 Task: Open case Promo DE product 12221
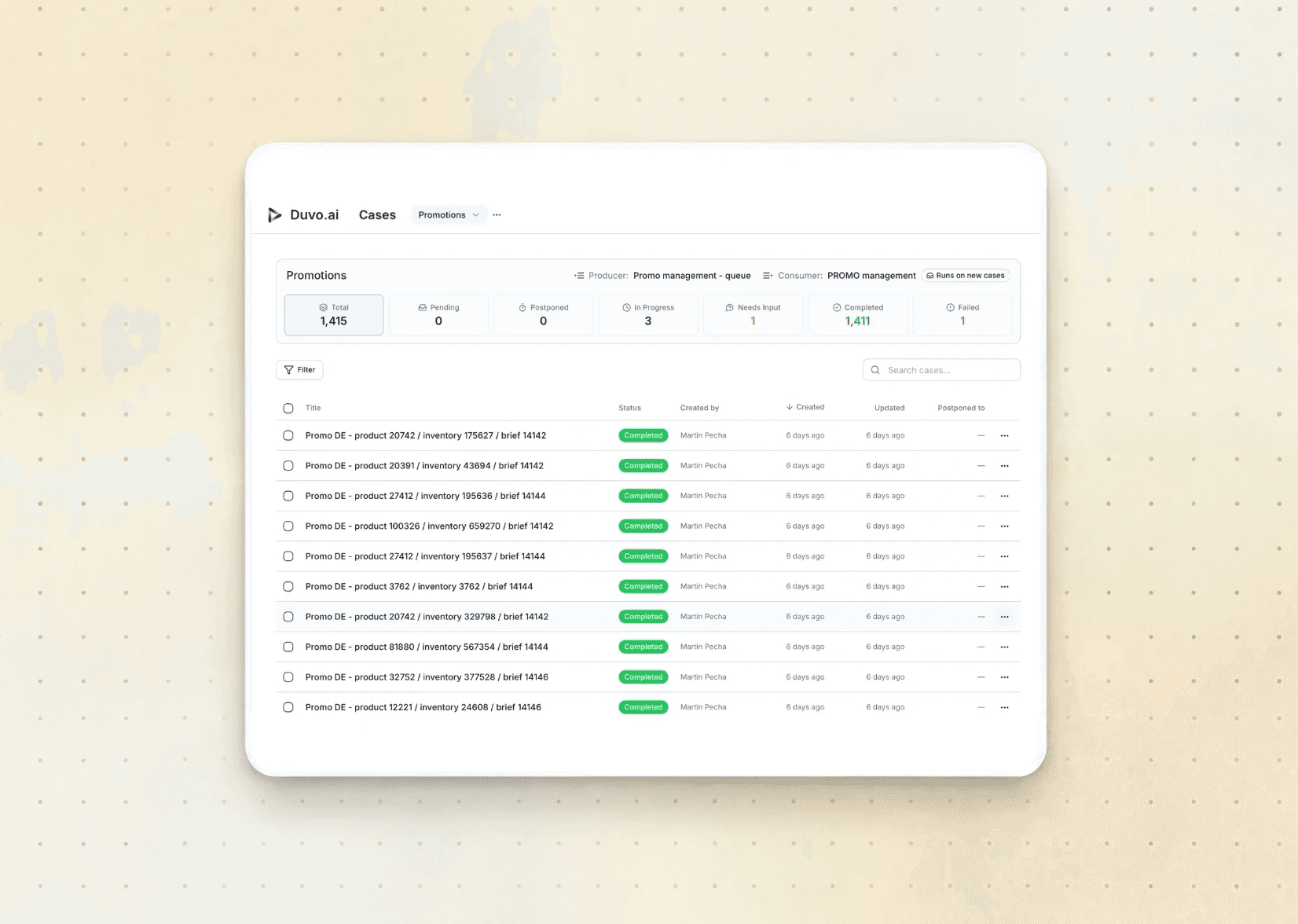click(423, 708)
